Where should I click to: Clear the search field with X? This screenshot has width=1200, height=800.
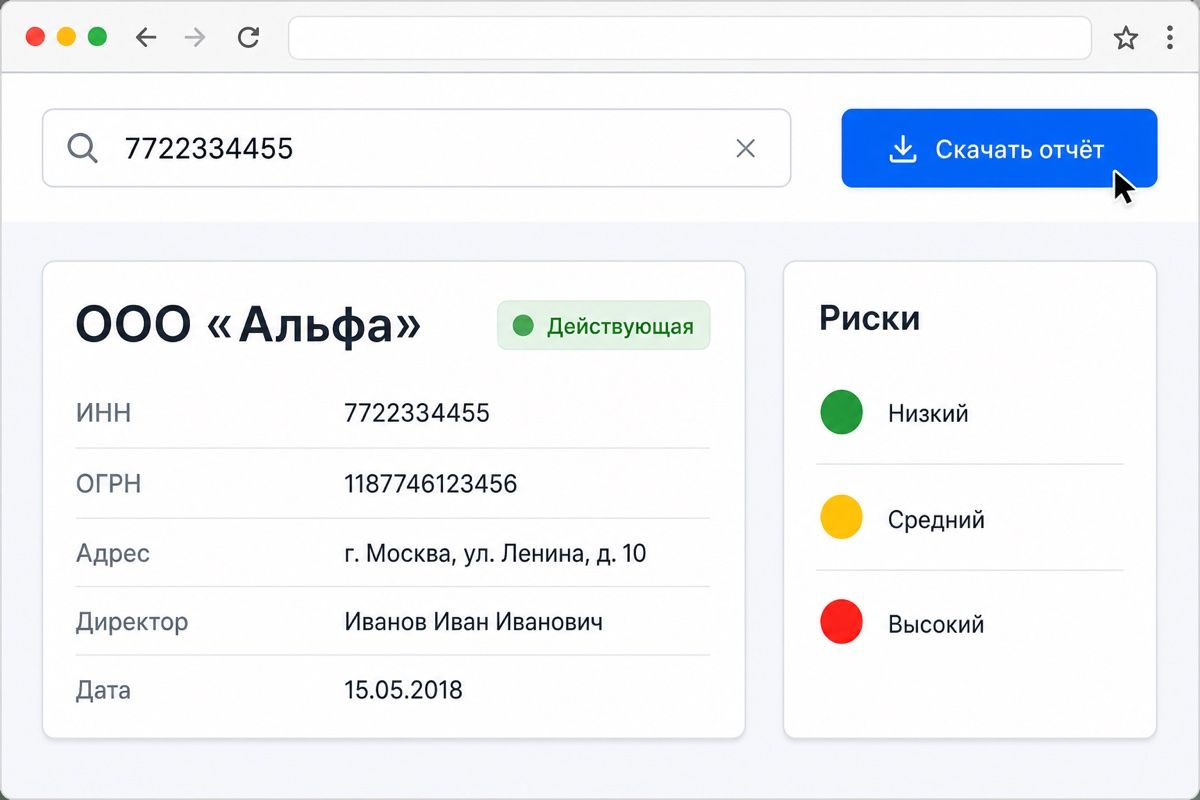[x=745, y=149]
